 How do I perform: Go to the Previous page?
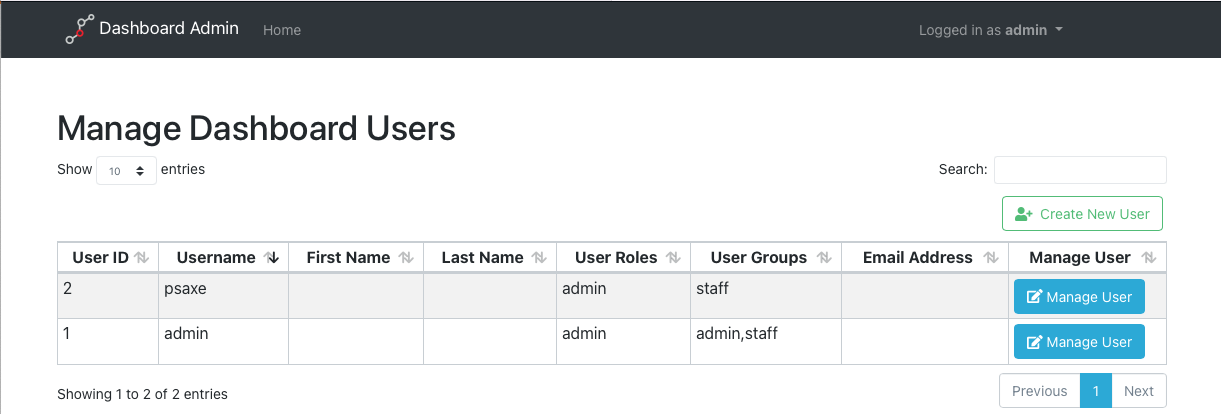point(1040,391)
